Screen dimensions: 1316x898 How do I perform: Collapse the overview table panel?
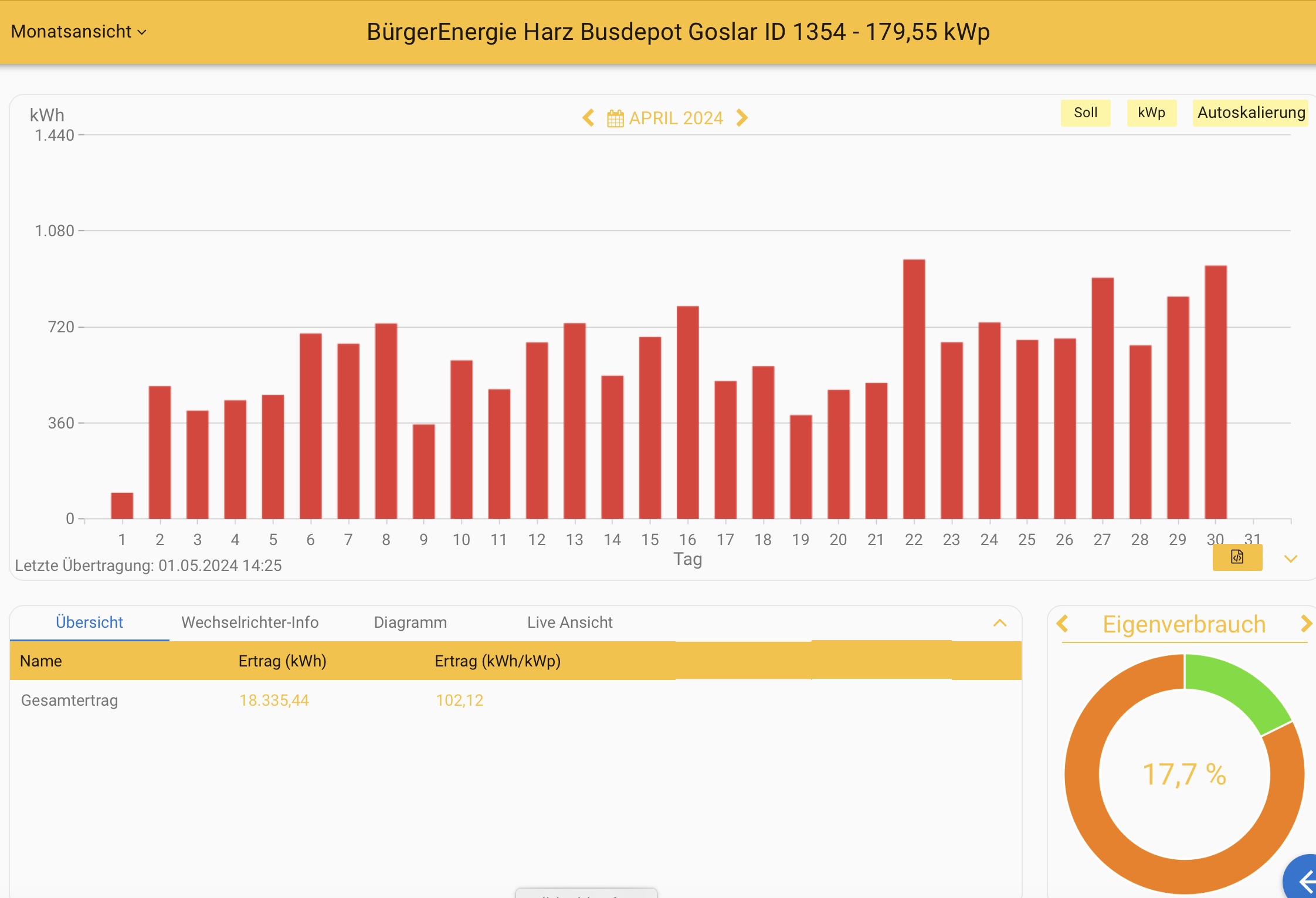coord(1000,623)
